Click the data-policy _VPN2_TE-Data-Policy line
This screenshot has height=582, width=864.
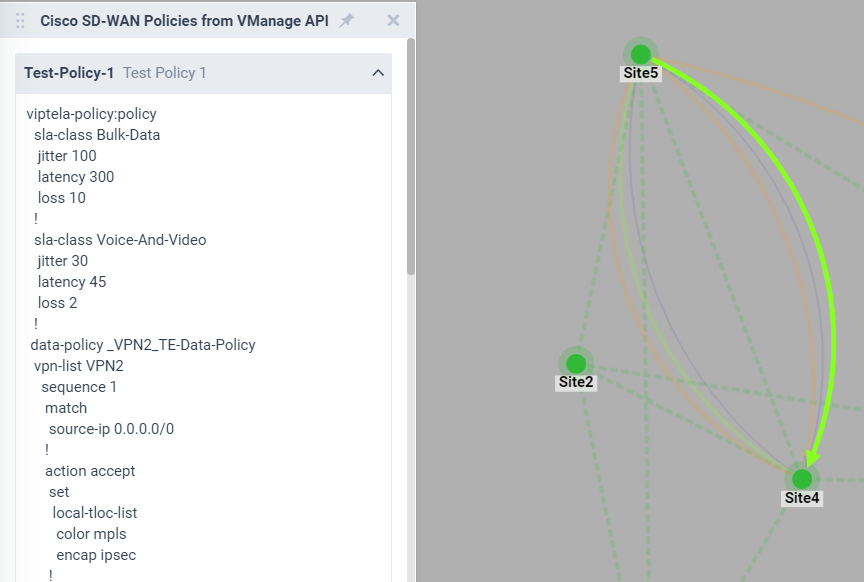pos(143,345)
